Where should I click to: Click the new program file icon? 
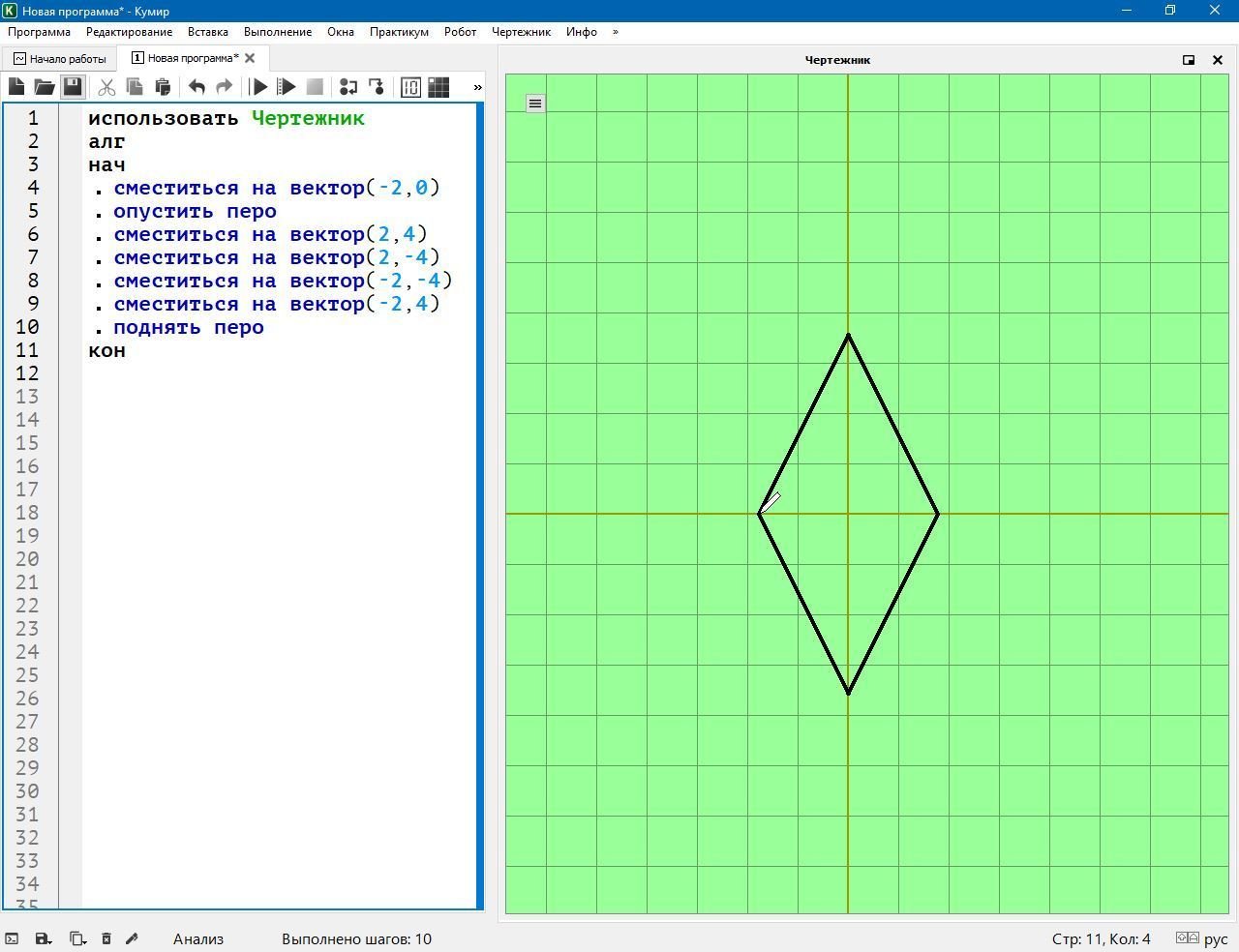click(x=16, y=87)
